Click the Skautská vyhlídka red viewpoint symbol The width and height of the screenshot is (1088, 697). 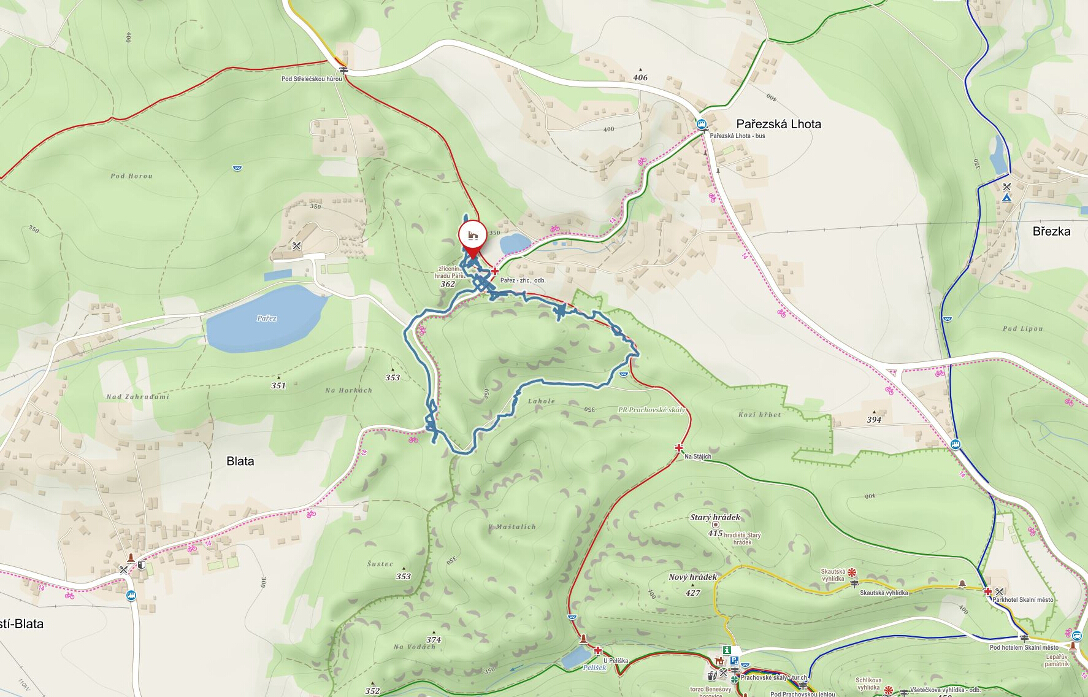(851, 573)
